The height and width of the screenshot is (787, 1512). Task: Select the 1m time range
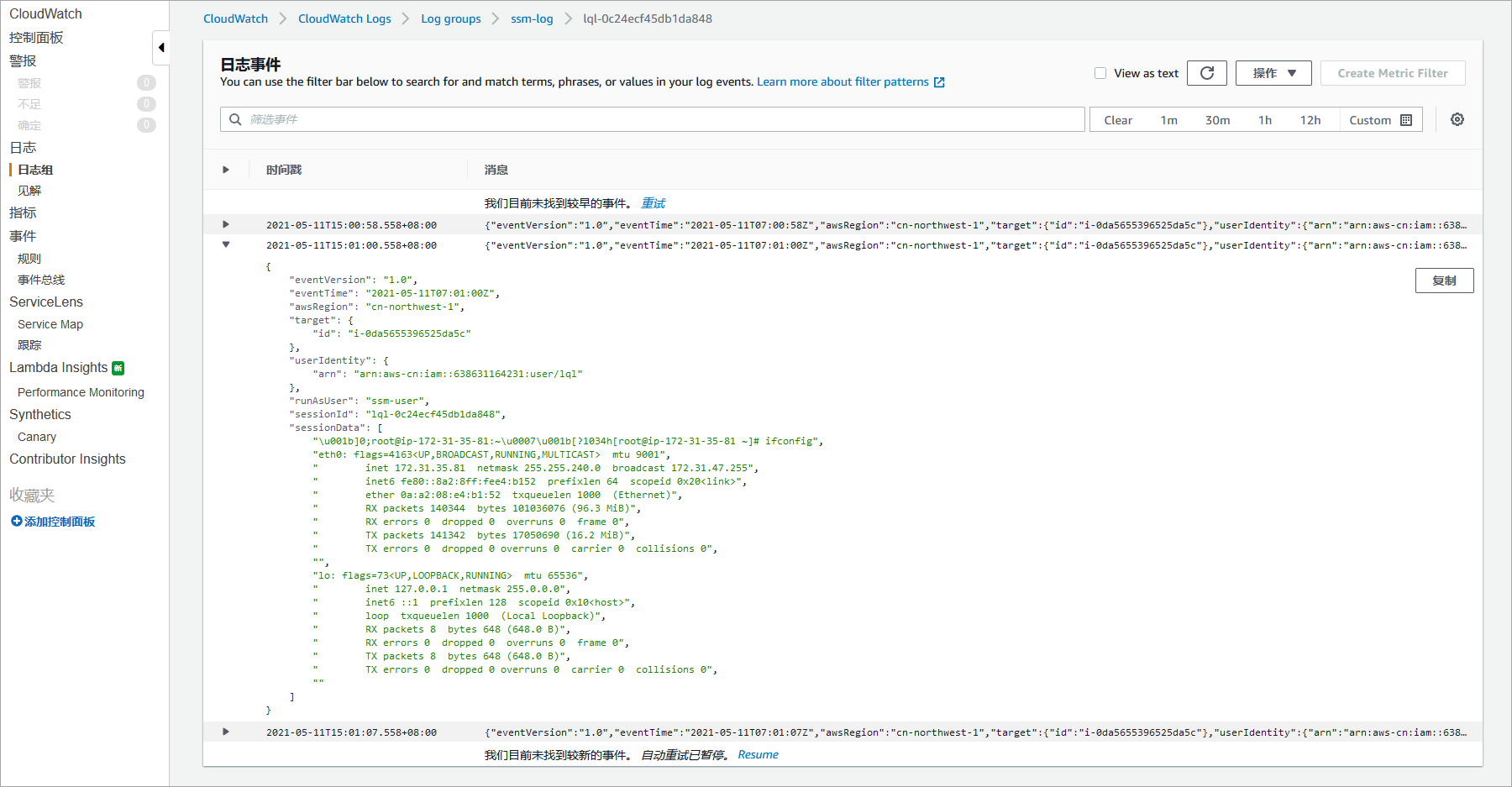pos(1168,120)
